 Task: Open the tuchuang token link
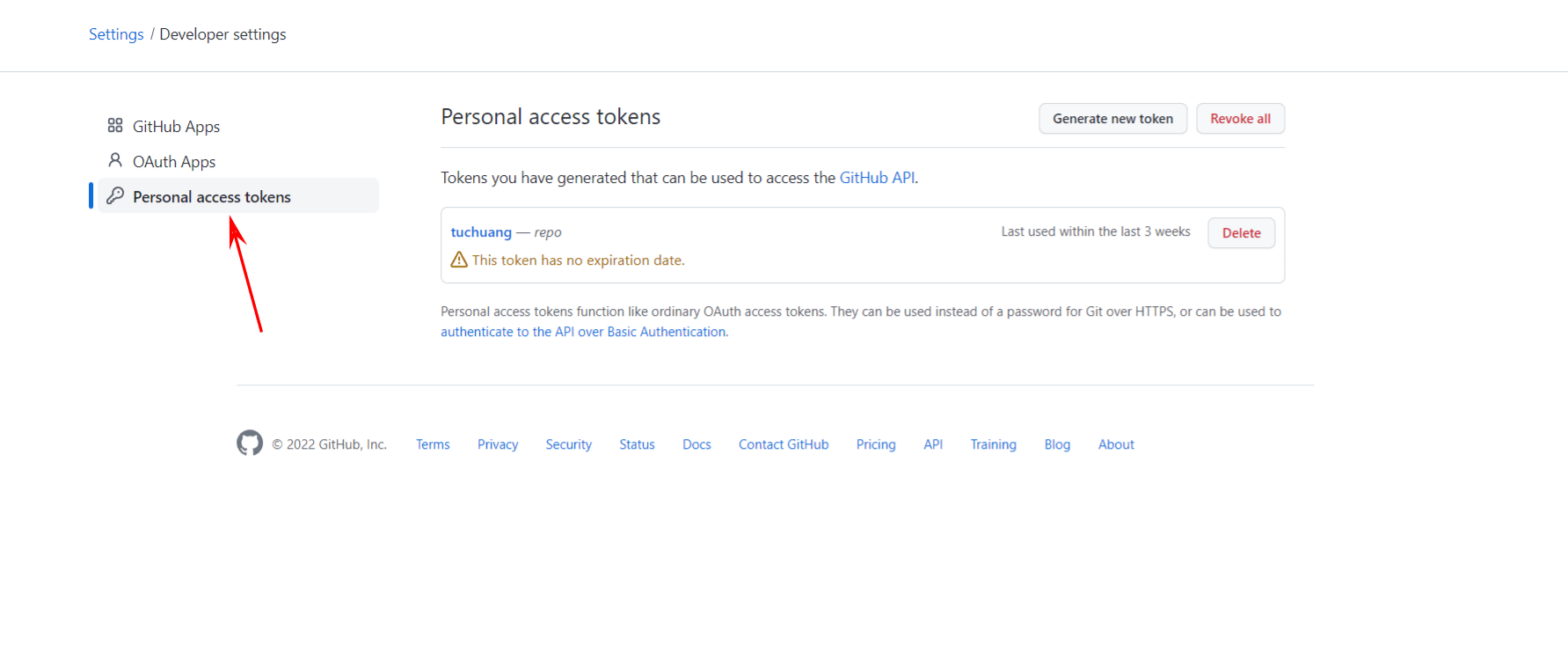481,232
